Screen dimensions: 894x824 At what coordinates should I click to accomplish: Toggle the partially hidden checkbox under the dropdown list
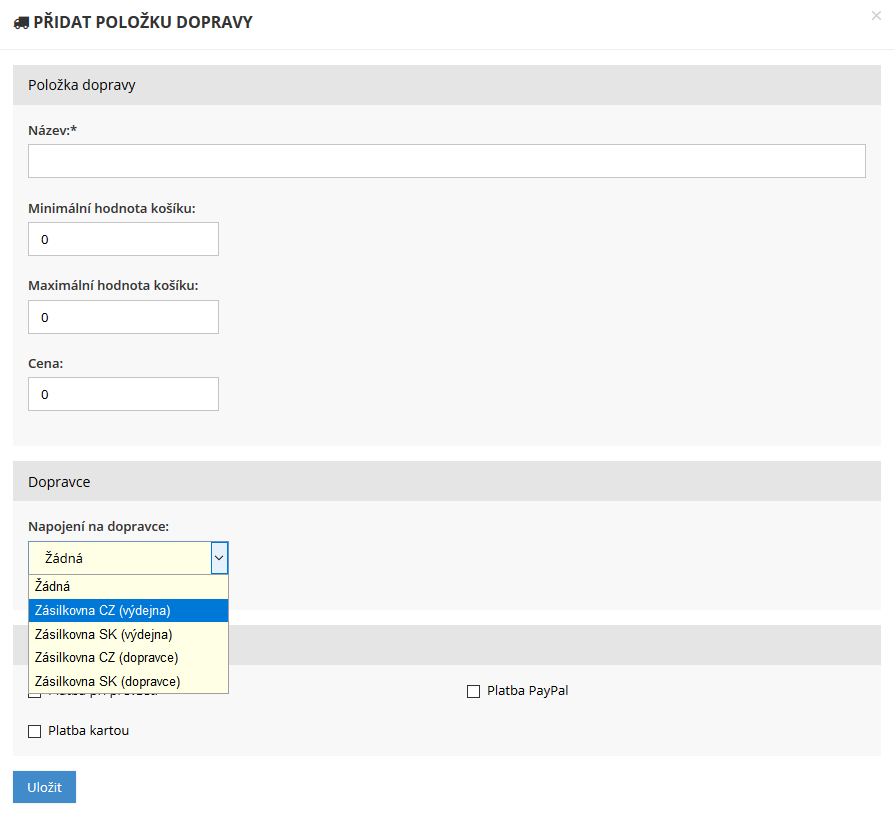point(35,695)
